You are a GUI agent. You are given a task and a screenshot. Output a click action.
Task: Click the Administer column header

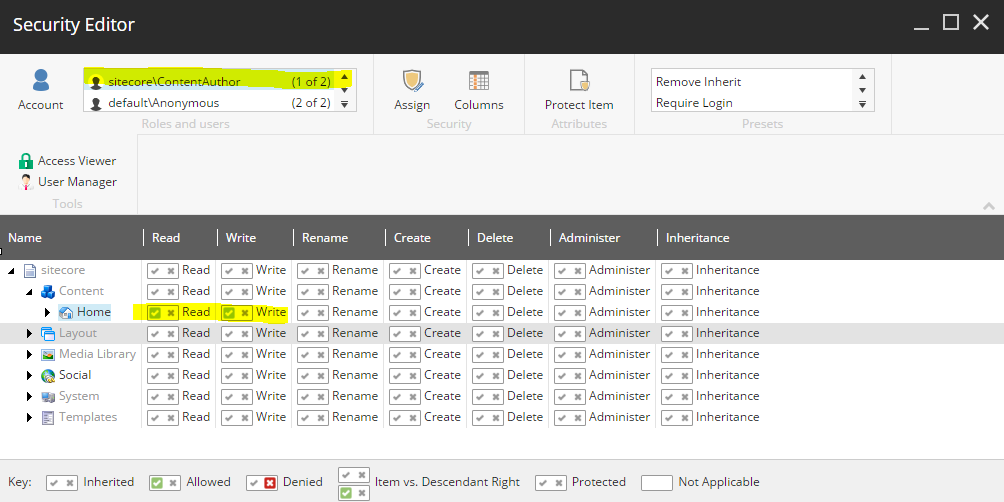589,238
